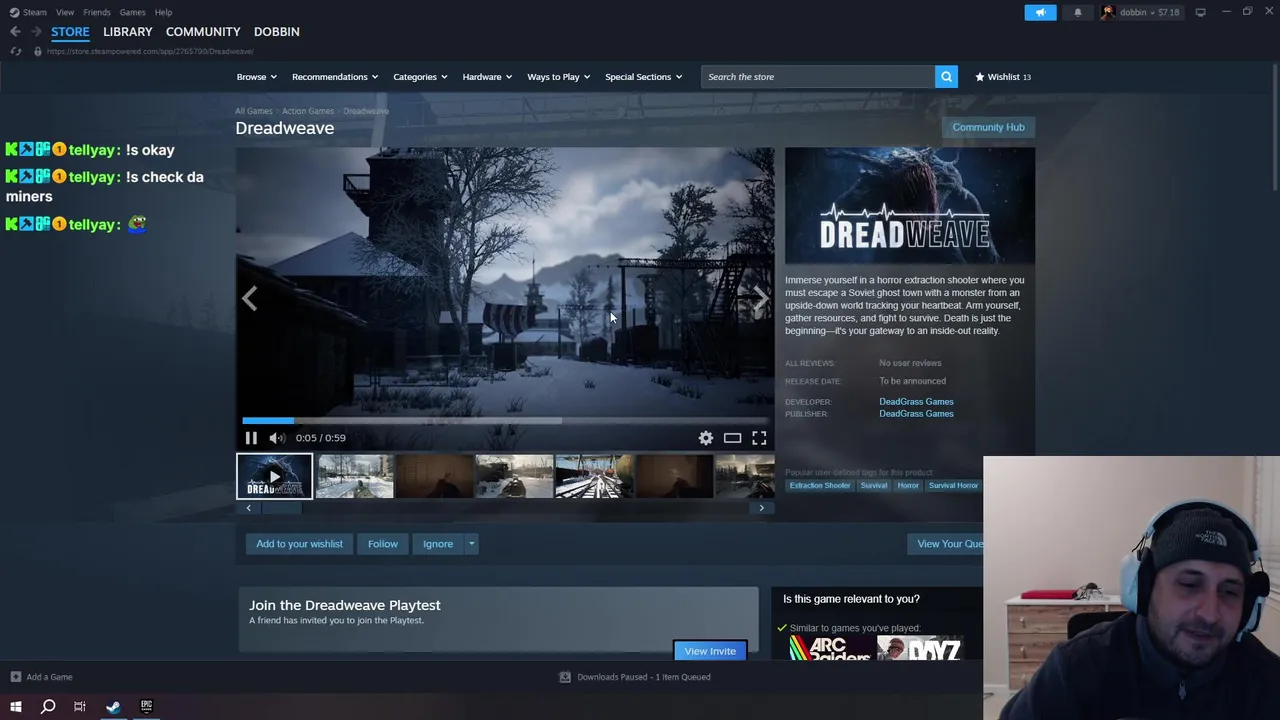1280x720 pixels.
Task: Click the forward navigation arrow
Action: [36, 32]
